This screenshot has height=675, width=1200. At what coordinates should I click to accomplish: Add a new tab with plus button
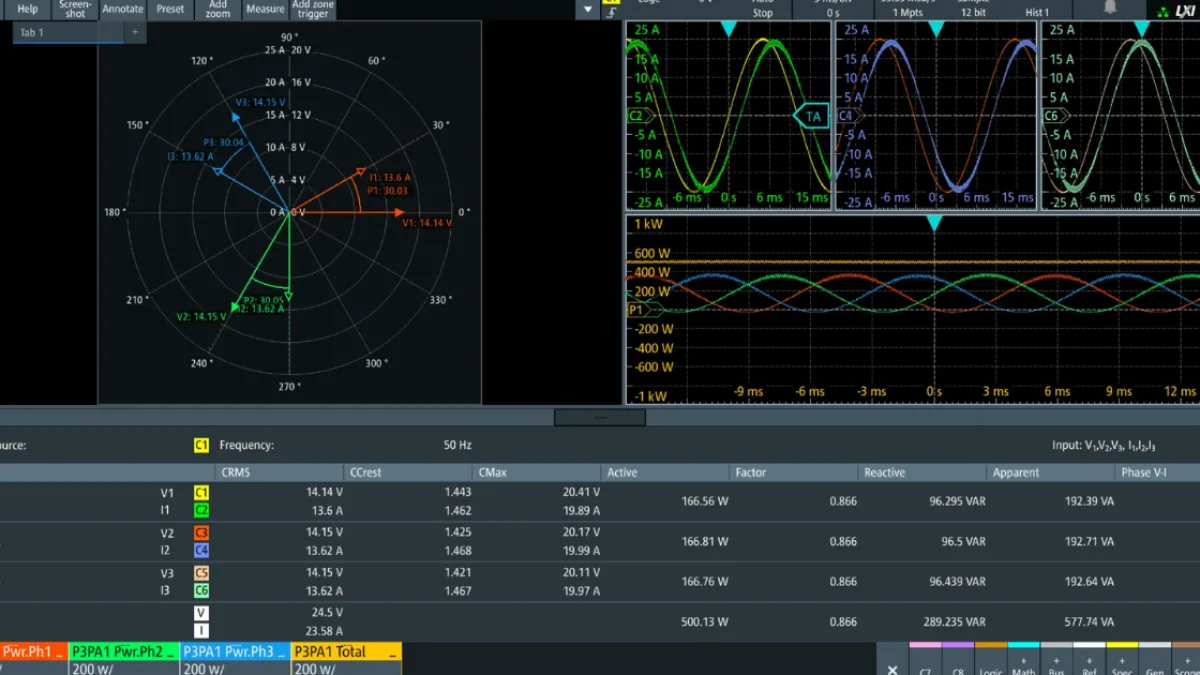[136, 32]
